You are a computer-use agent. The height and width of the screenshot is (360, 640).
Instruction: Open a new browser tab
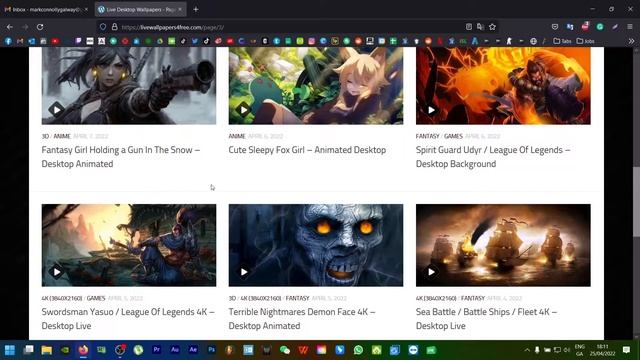point(196,9)
